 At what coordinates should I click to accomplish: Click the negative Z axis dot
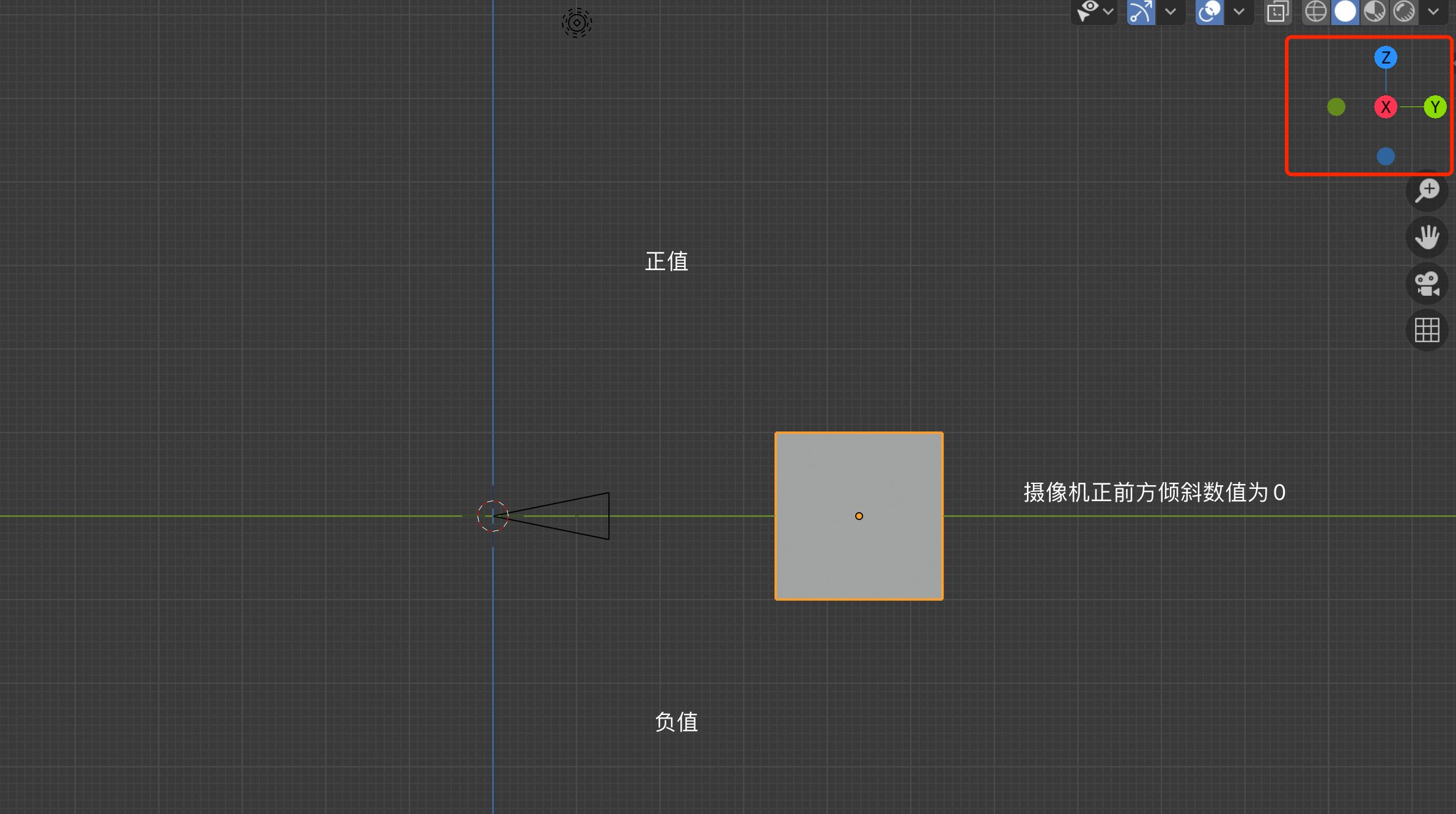[1386, 156]
